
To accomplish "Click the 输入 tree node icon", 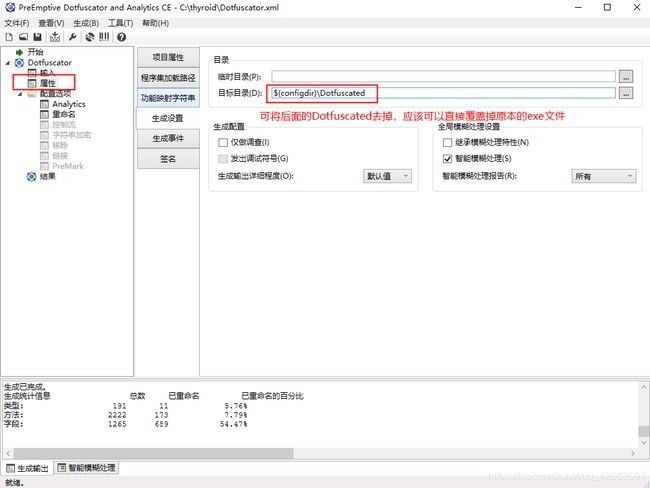I will [x=32, y=73].
